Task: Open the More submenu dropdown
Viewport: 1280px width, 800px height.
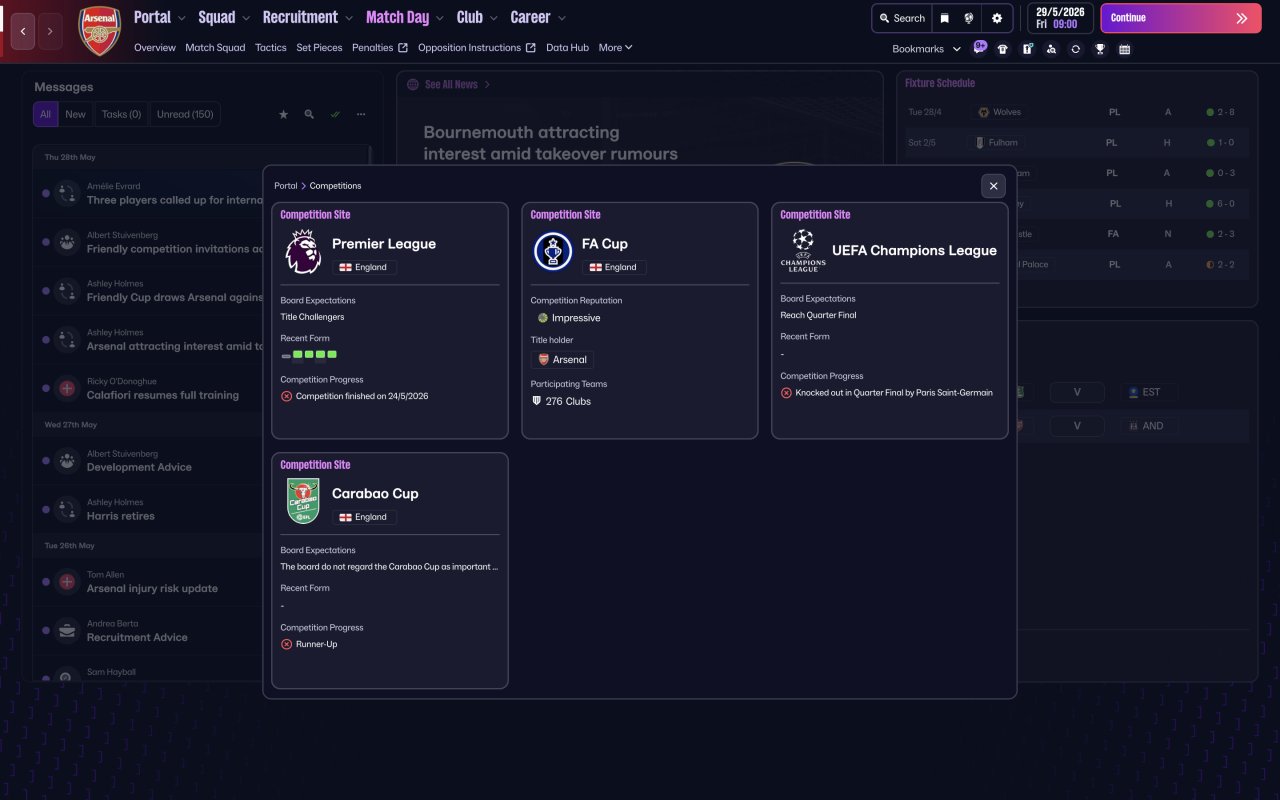Action: (x=616, y=47)
